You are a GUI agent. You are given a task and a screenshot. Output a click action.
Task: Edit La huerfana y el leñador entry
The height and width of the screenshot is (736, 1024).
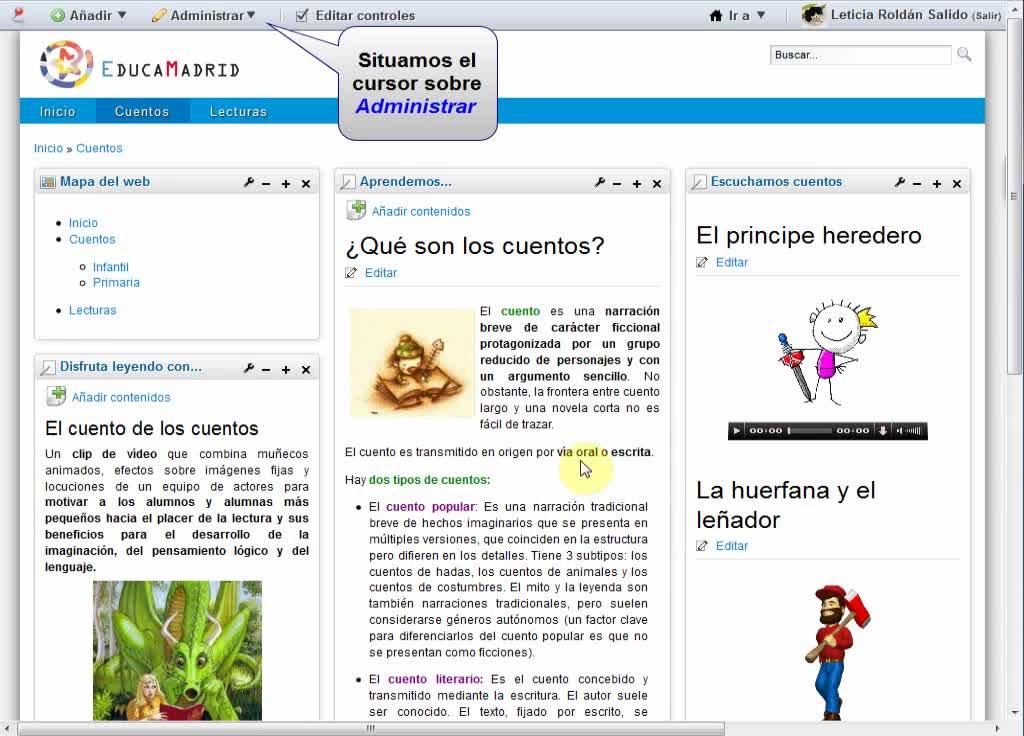(731, 546)
